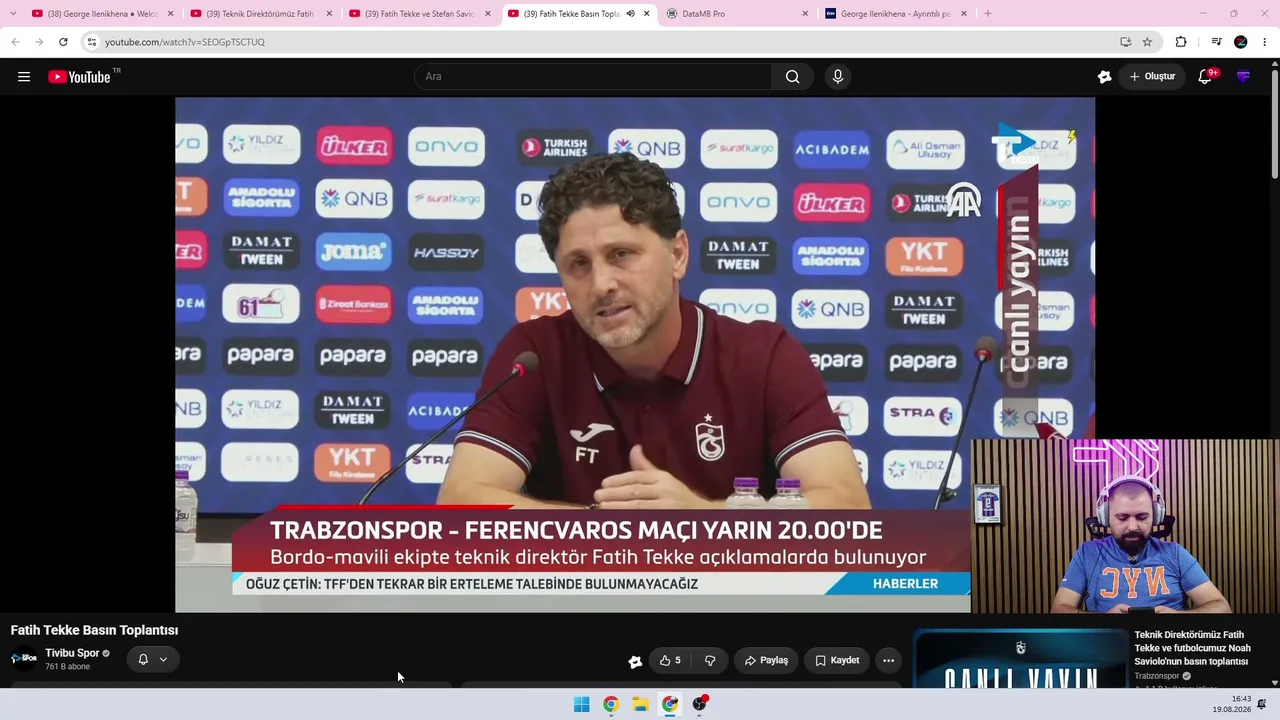Expand subscription options chevron for Tivibu Spor
The height and width of the screenshot is (720, 1280).
tap(163, 659)
